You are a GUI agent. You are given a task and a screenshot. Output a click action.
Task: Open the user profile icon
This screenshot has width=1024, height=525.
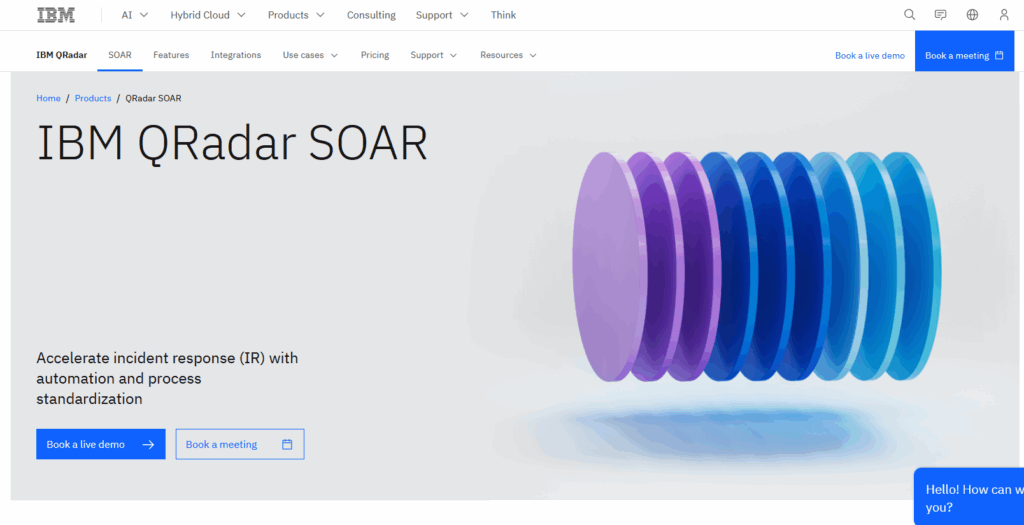click(1004, 15)
